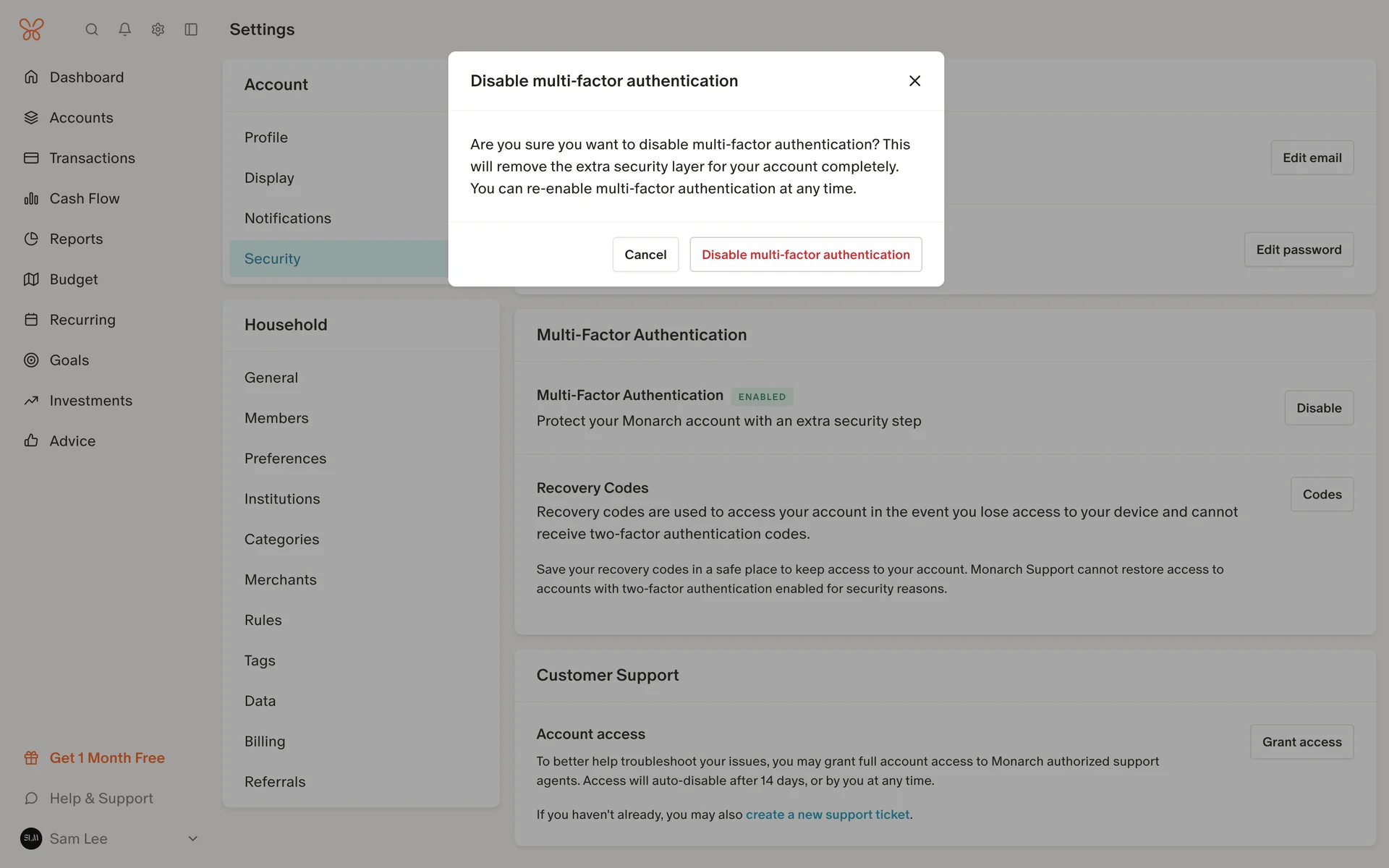Click the settings gear icon
The width and height of the screenshot is (1389, 868).
[158, 30]
